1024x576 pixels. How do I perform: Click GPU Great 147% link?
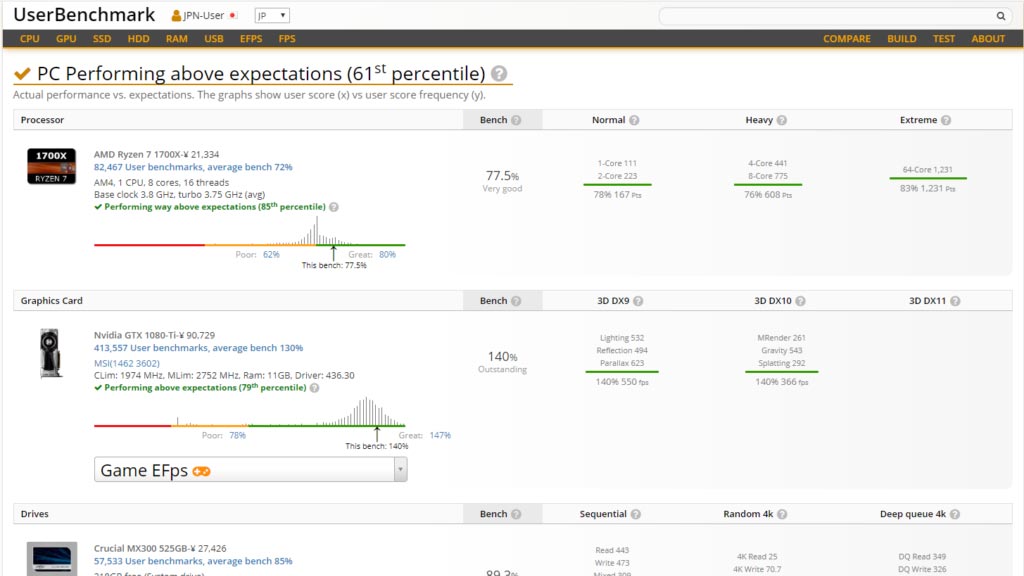pyautogui.click(x=440, y=436)
